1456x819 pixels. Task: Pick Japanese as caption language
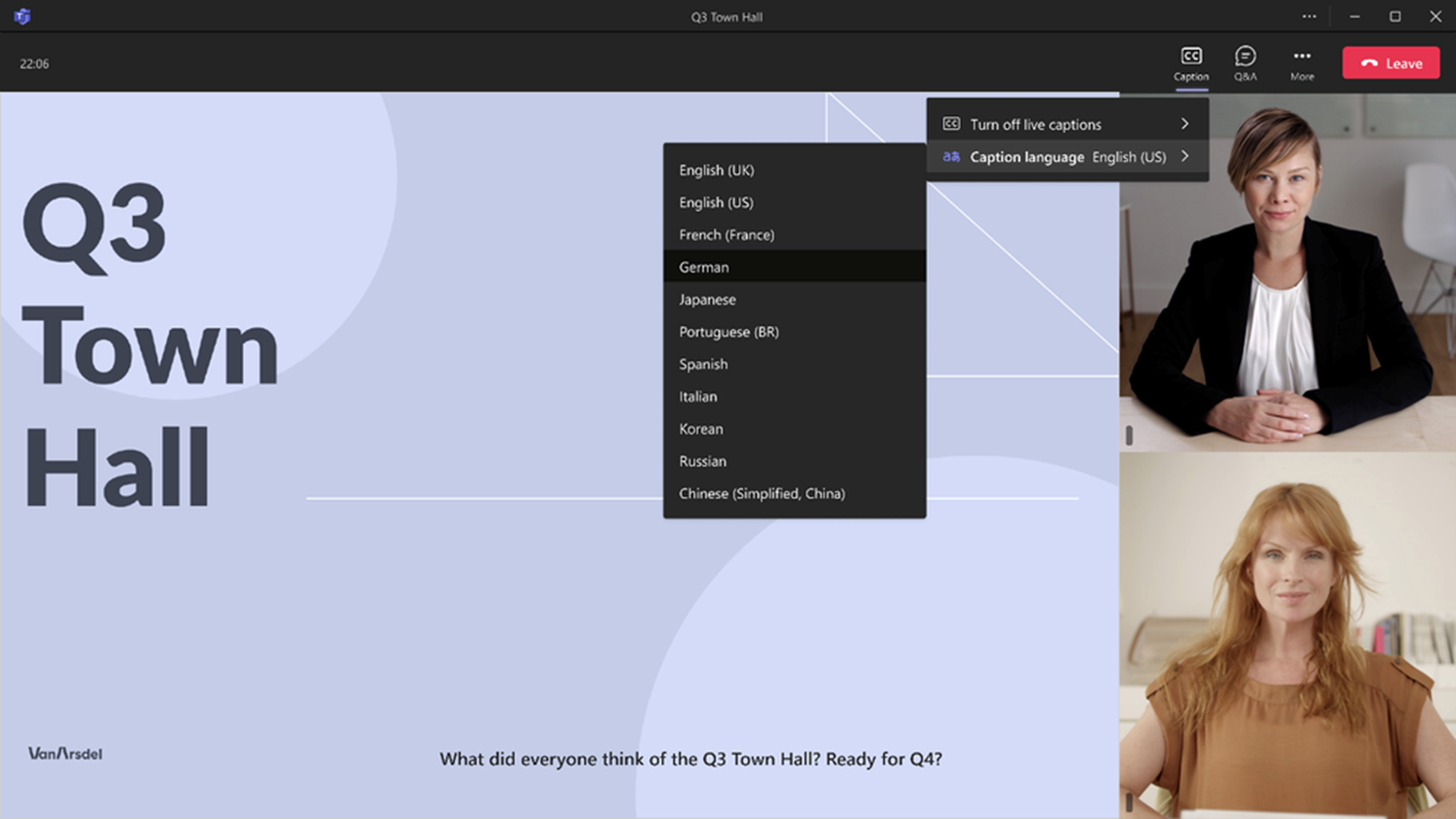tap(794, 299)
